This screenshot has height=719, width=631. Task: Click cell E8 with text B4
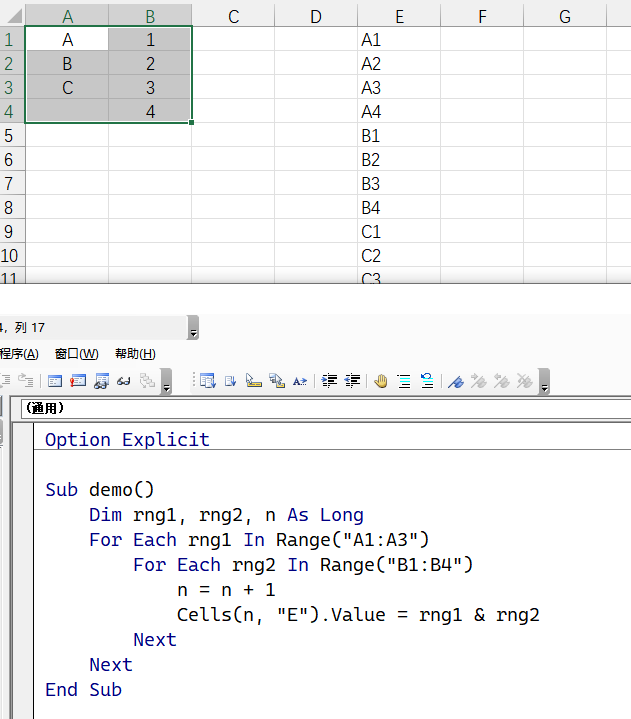[x=399, y=208]
